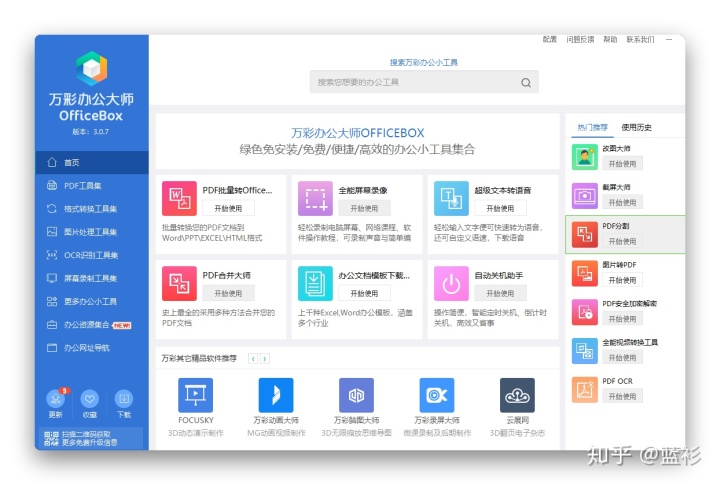Click the 改图大师 icon in right panel

[x=585, y=157]
